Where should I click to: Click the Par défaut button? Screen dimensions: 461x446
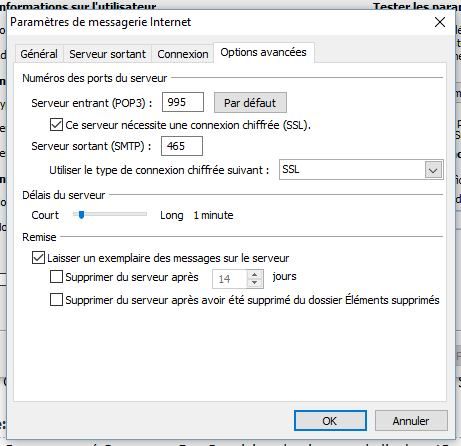tap(250, 103)
